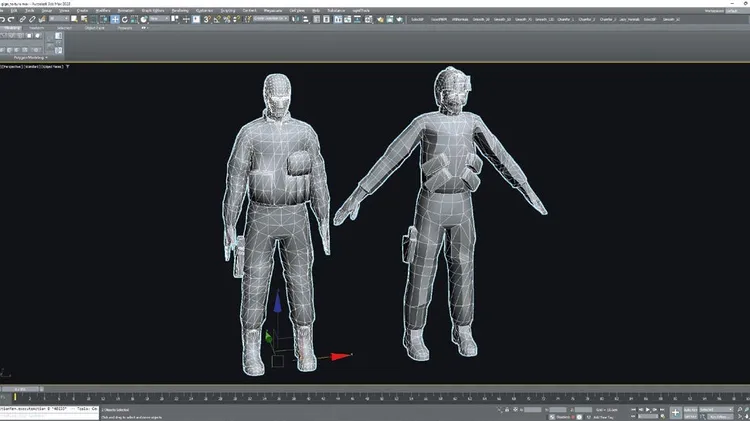This screenshot has width=750, height=421.
Task: Click the [Perspective] viewport label
Action: 14,66
